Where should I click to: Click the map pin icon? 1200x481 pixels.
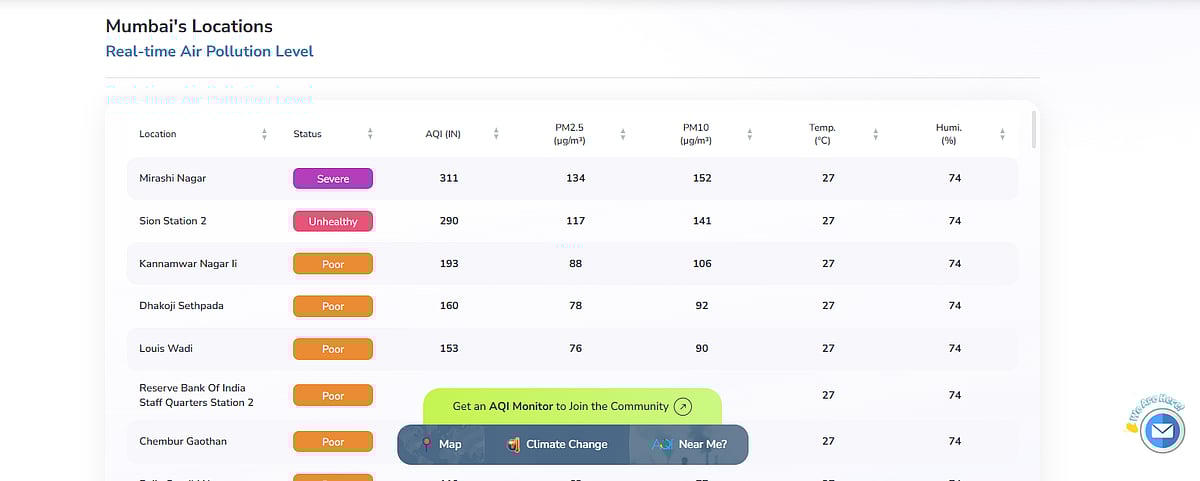click(427, 444)
